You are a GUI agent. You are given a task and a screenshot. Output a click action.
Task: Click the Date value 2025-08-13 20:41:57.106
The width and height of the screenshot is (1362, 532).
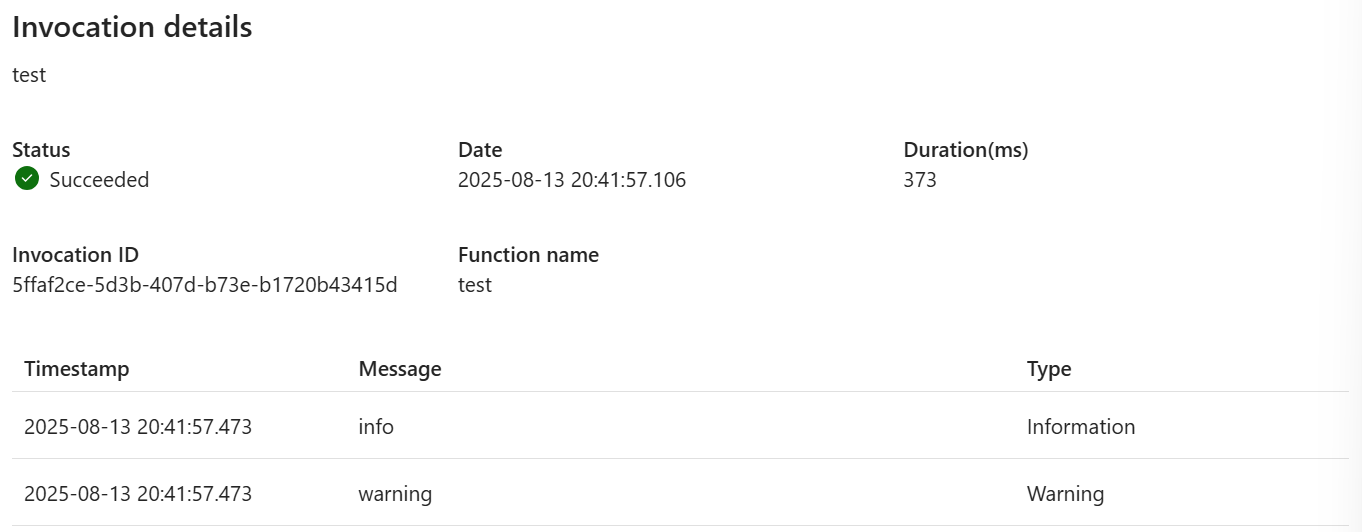tap(572, 180)
